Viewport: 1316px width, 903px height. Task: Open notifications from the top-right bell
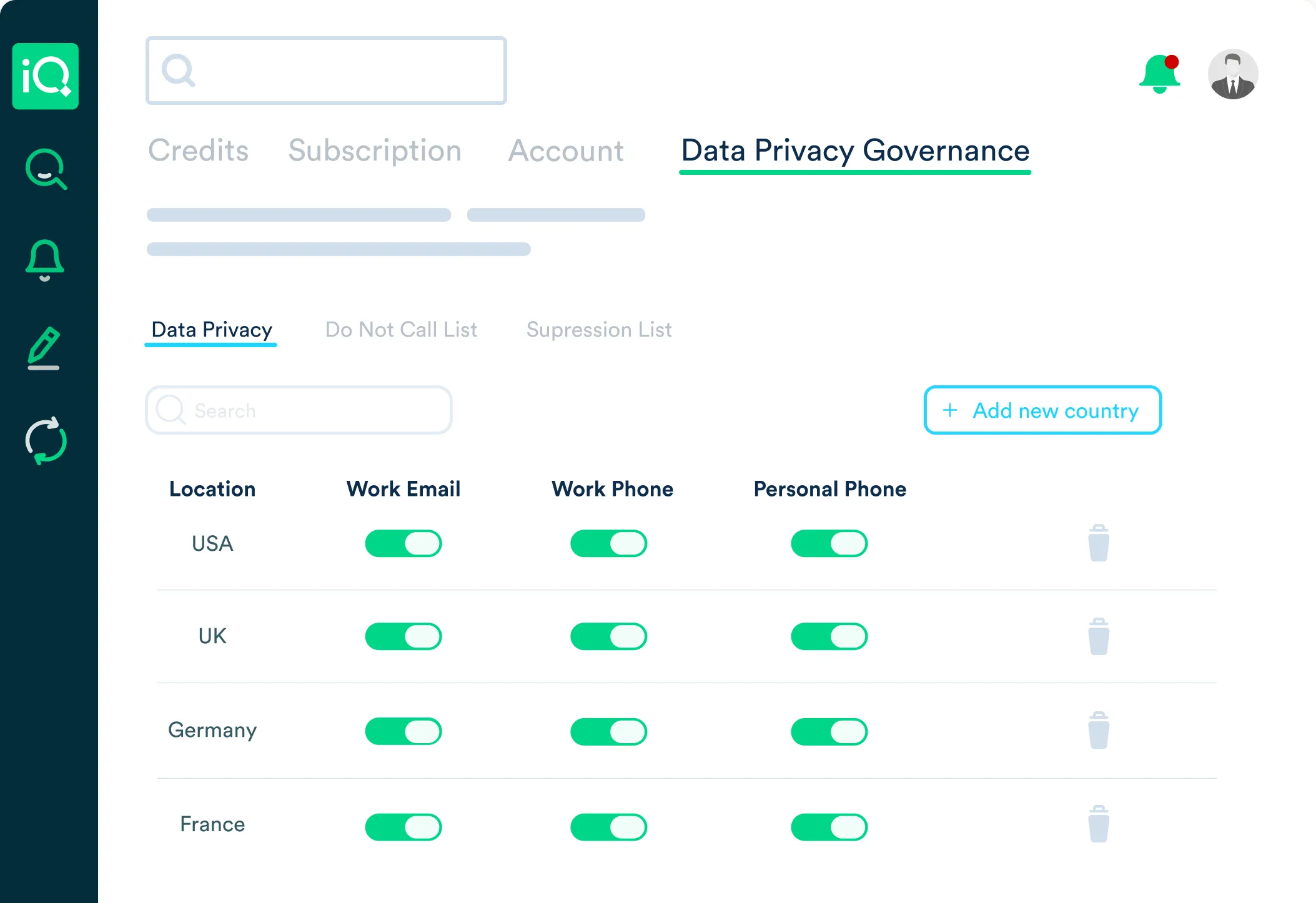[x=1160, y=74]
